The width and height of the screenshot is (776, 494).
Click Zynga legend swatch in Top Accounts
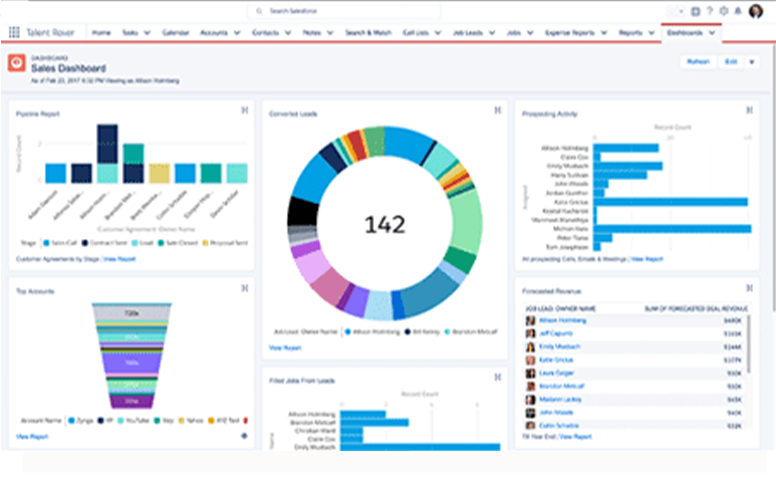pos(71,421)
